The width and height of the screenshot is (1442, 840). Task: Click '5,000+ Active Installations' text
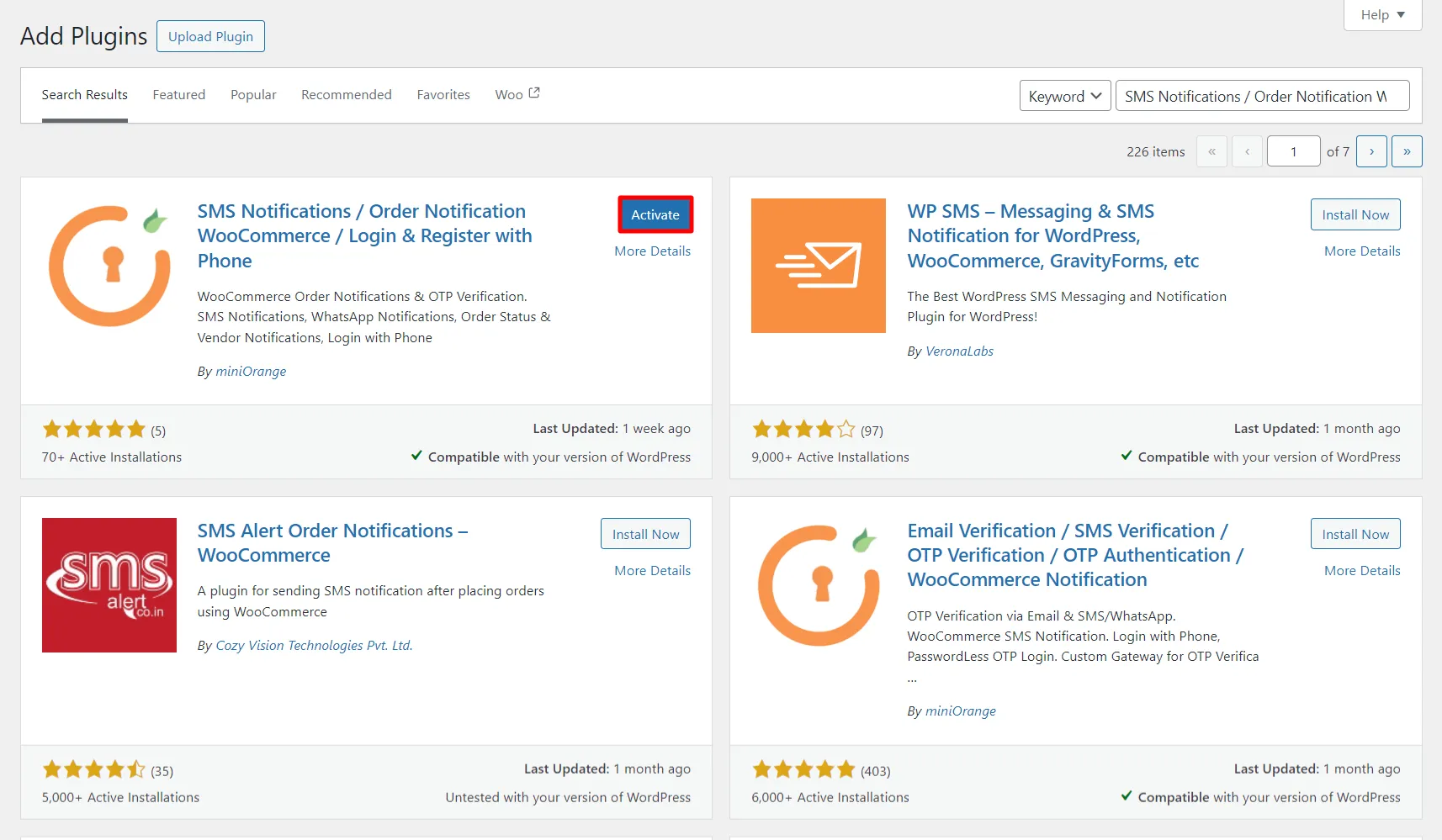(120, 797)
